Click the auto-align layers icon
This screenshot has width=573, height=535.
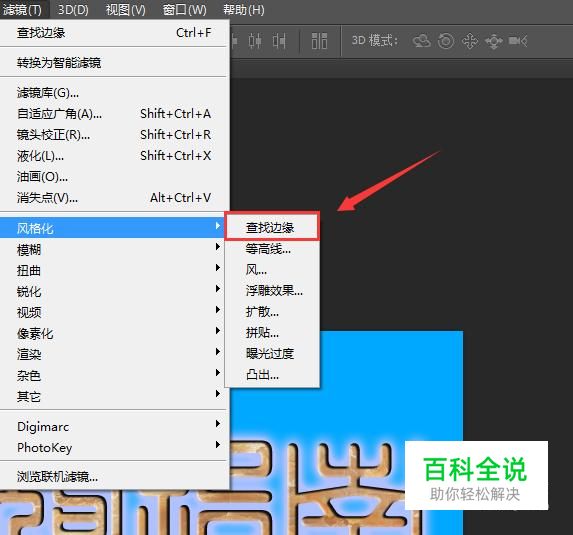[x=319, y=41]
